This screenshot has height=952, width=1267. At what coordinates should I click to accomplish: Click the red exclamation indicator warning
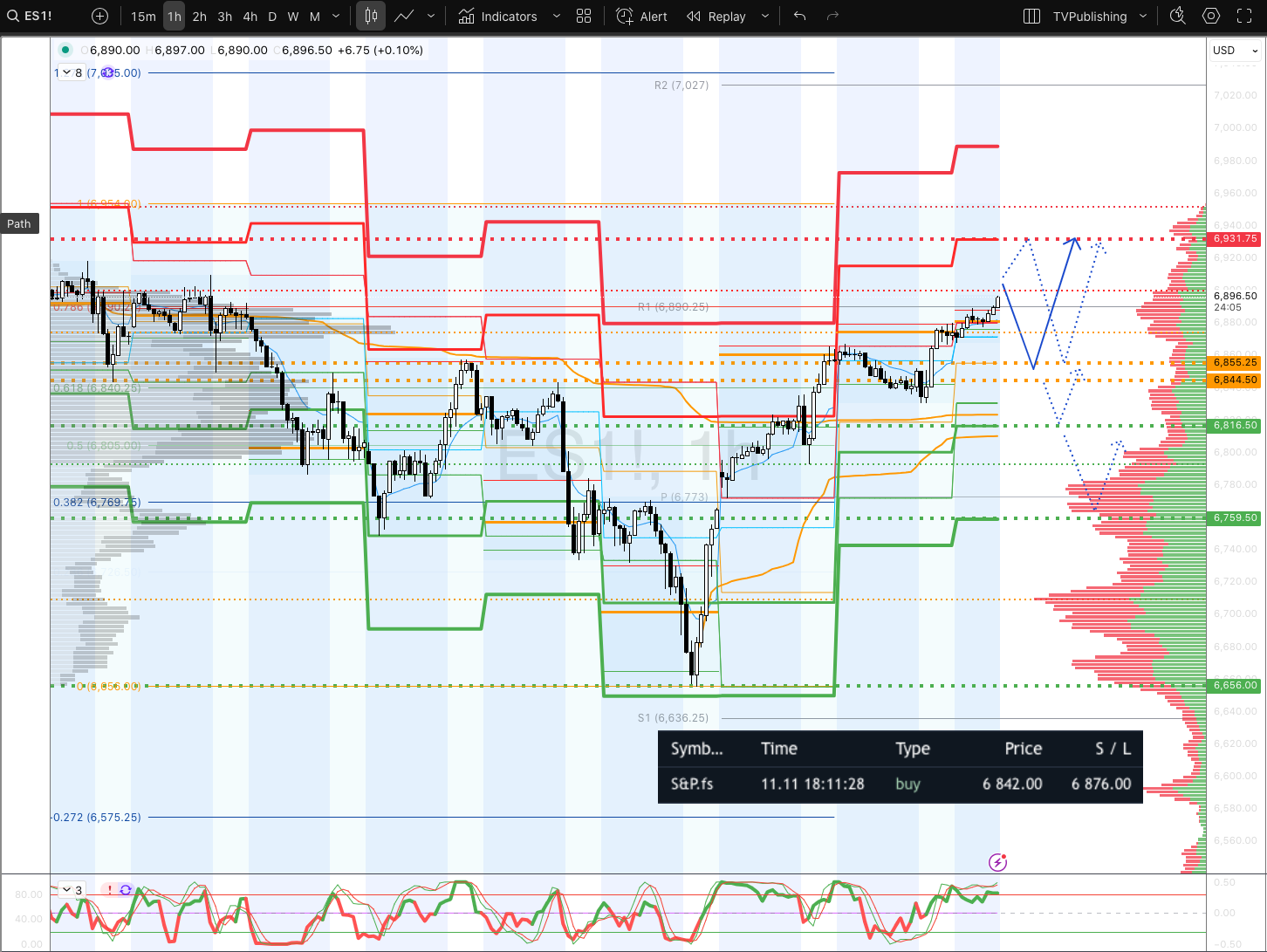tap(110, 890)
